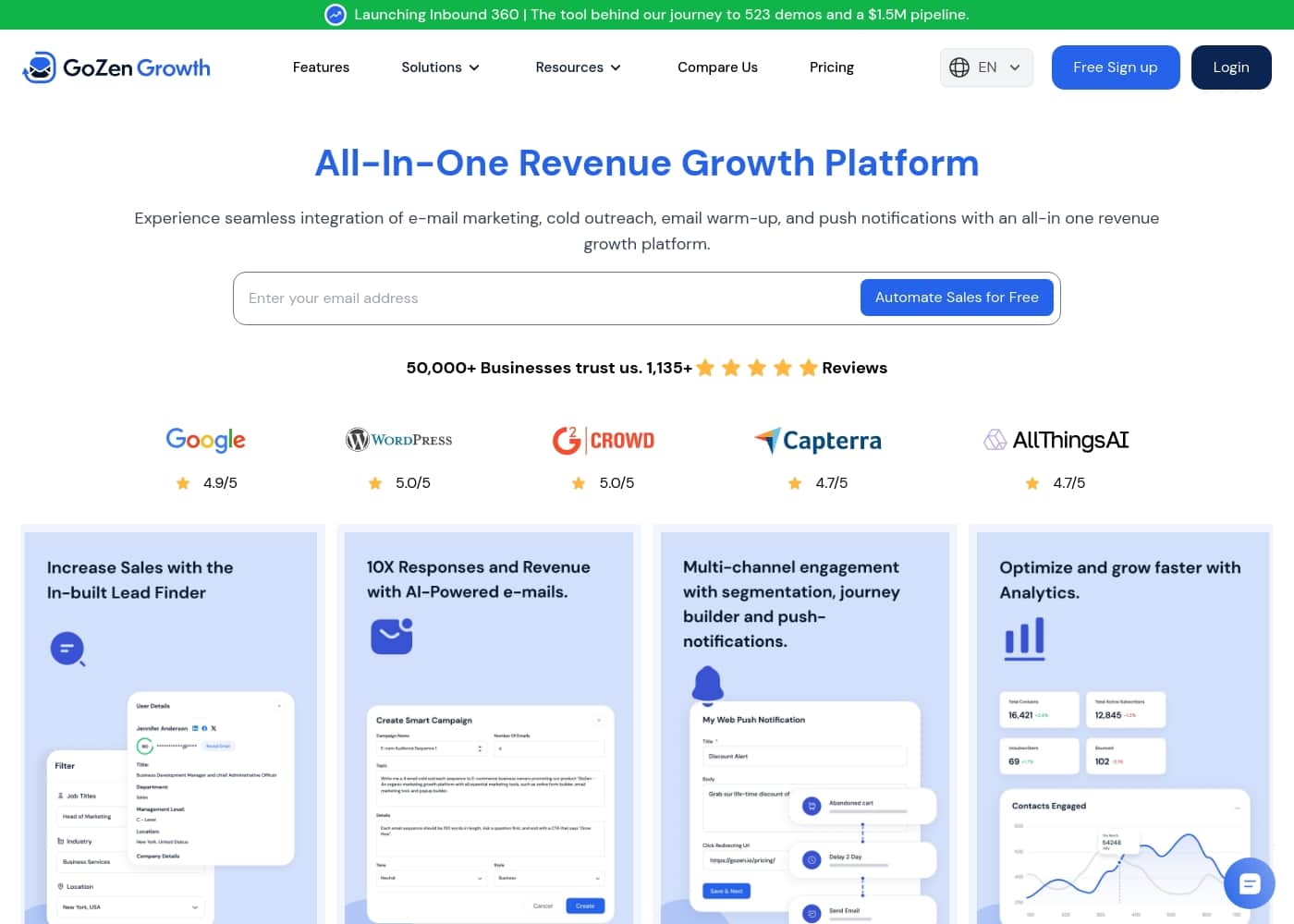This screenshot has width=1294, height=924.
Task: Click the globe language icon
Action: (959, 67)
